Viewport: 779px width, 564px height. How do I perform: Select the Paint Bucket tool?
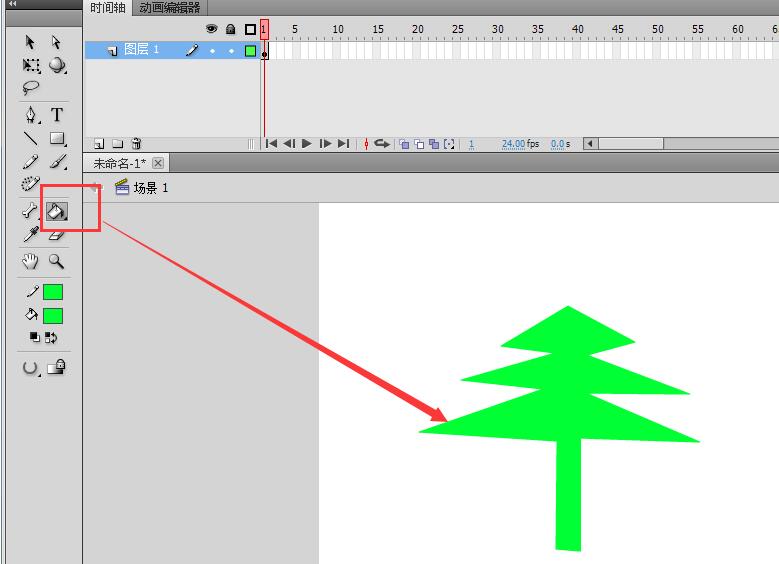click(x=57, y=211)
